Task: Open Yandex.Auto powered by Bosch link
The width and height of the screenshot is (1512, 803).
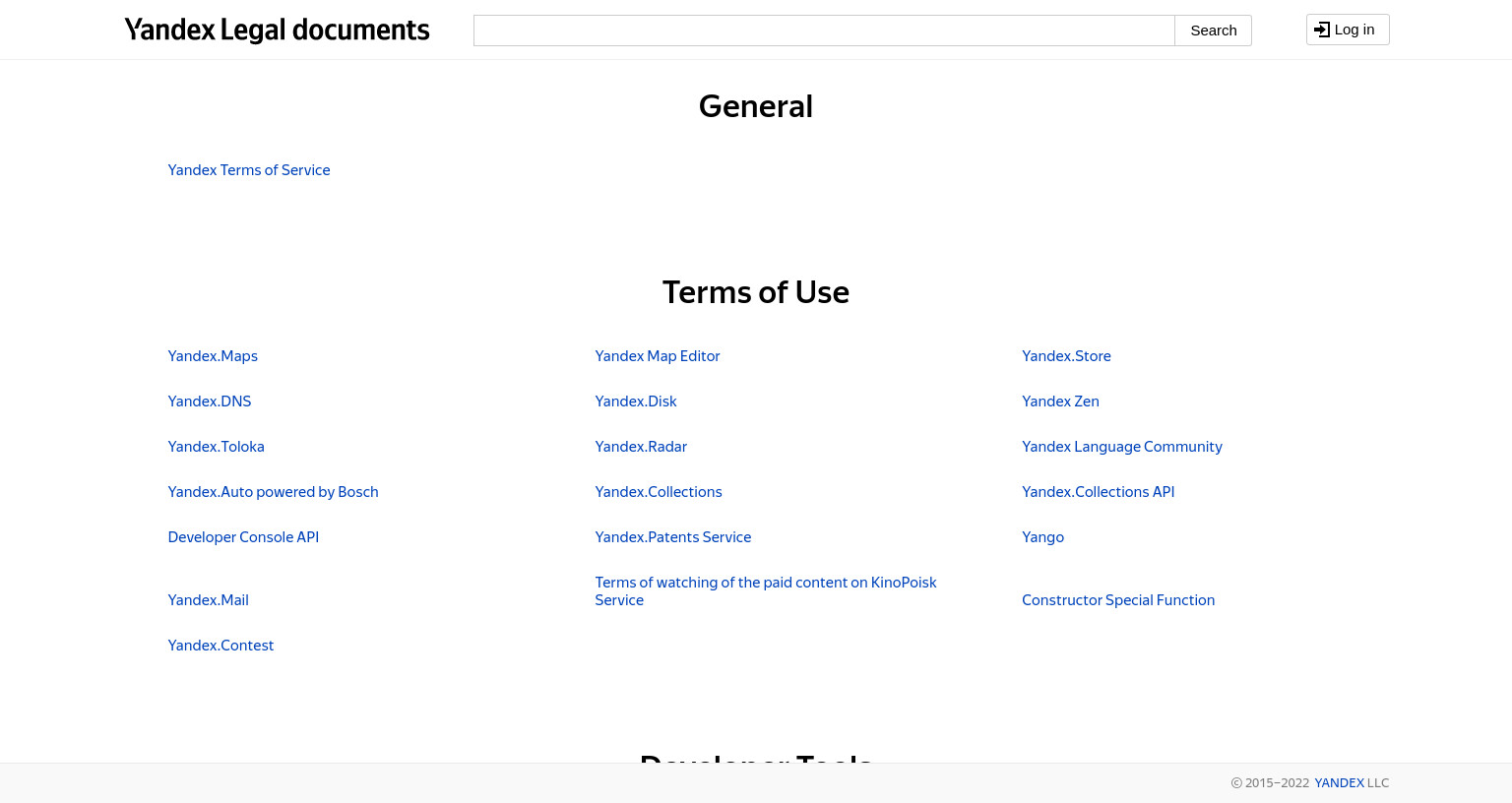Action: pos(273,492)
